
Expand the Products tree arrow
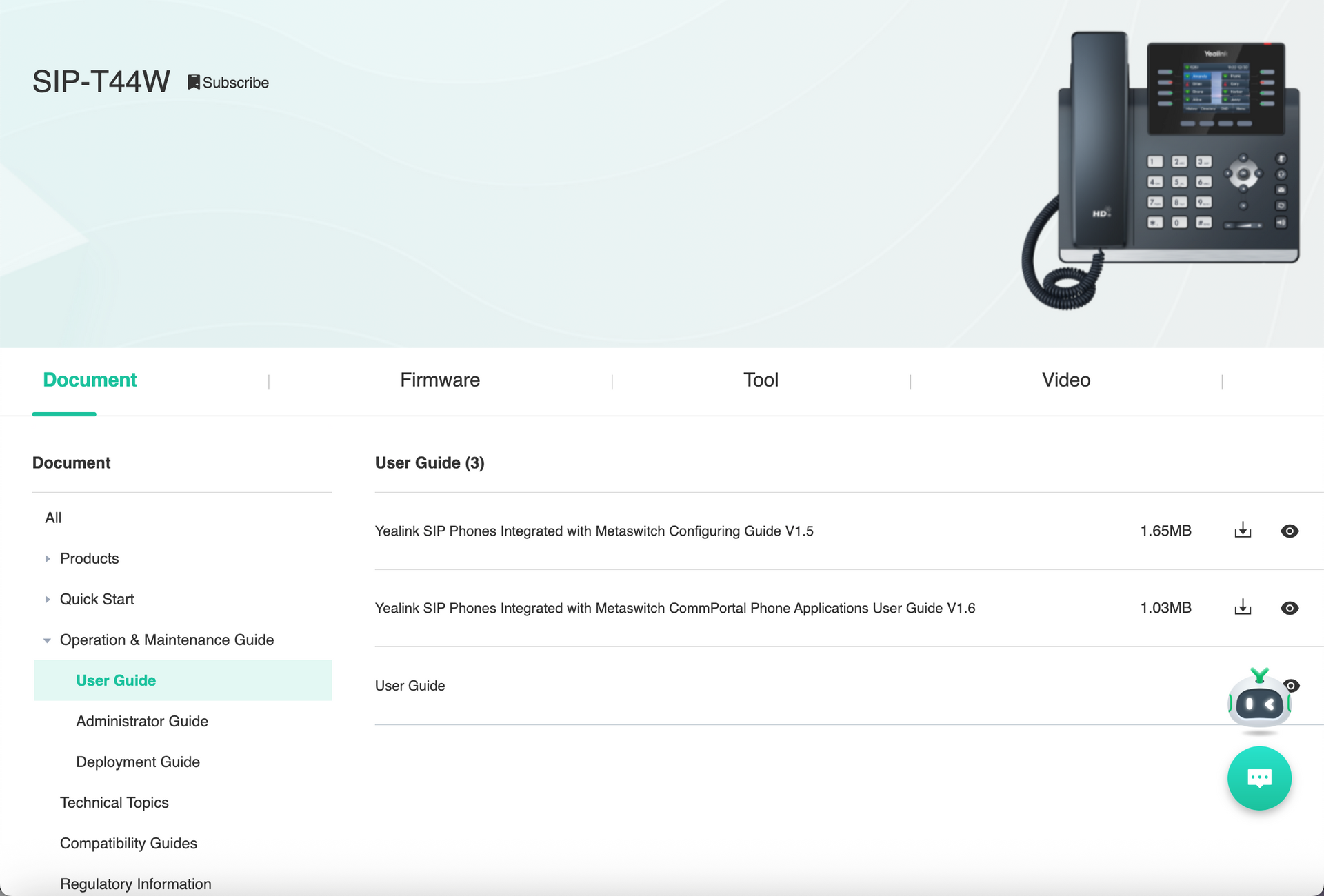(x=48, y=559)
